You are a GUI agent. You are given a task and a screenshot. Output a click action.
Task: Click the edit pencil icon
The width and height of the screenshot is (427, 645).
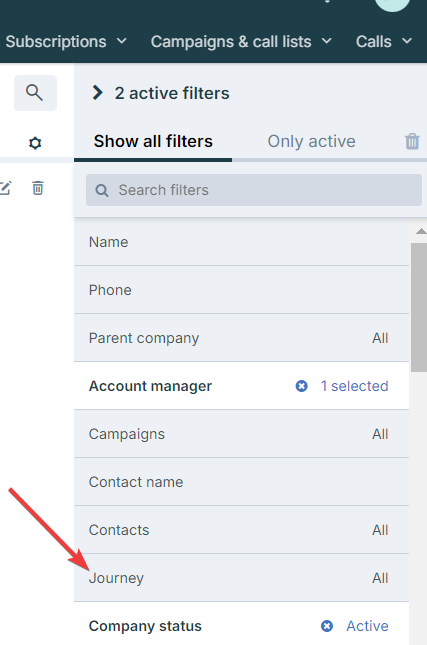point(5,188)
